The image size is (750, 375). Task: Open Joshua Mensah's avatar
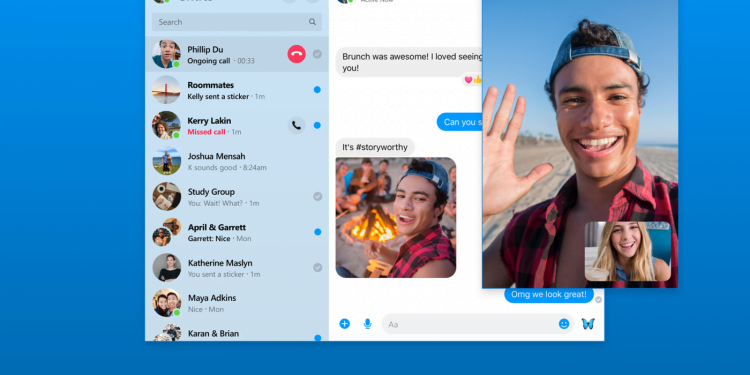[x=166, y=161]
